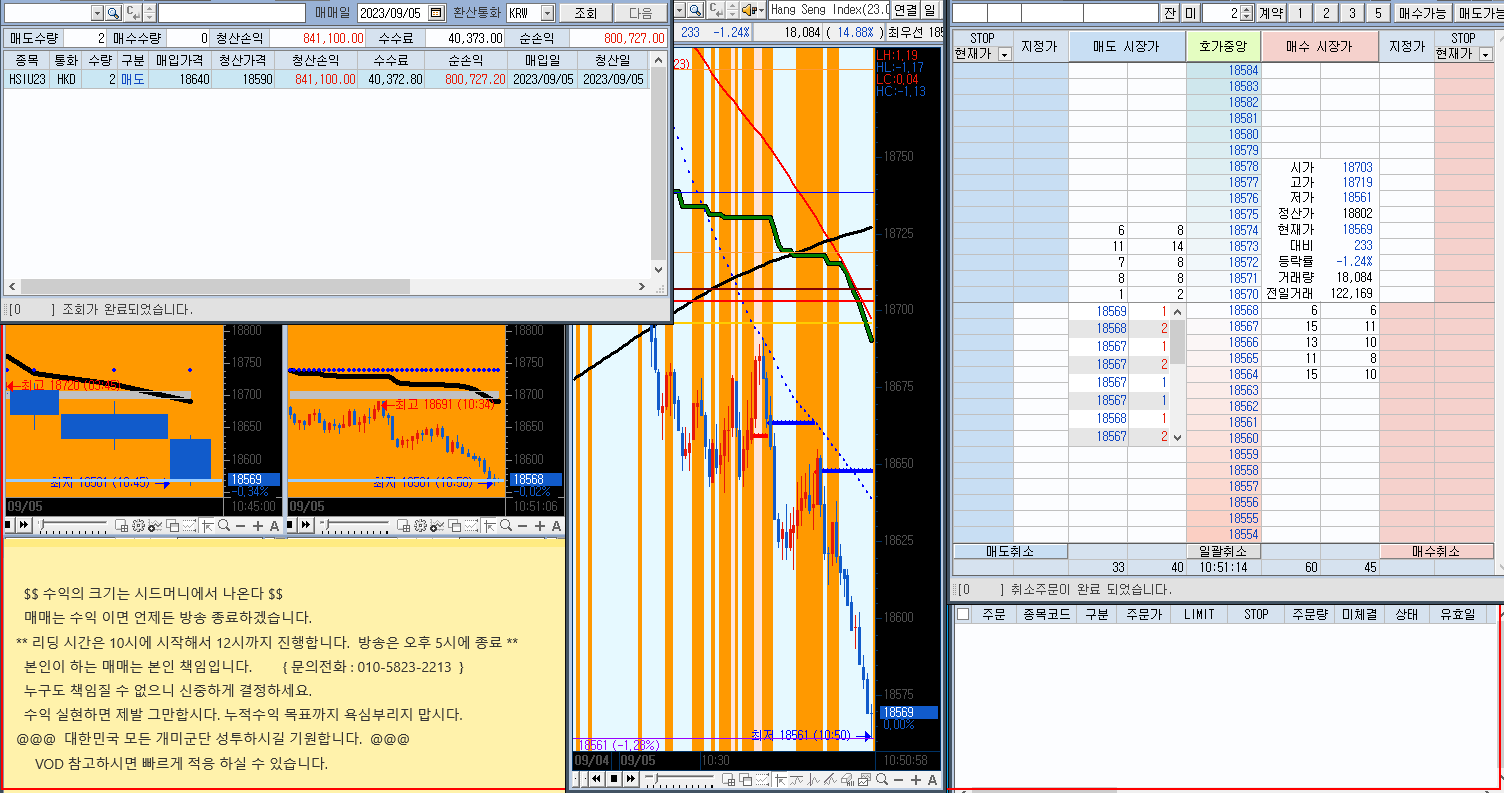Click the 매수취소 cancel-buy button
This screenshot has width=1504, height=793.
1436,552
